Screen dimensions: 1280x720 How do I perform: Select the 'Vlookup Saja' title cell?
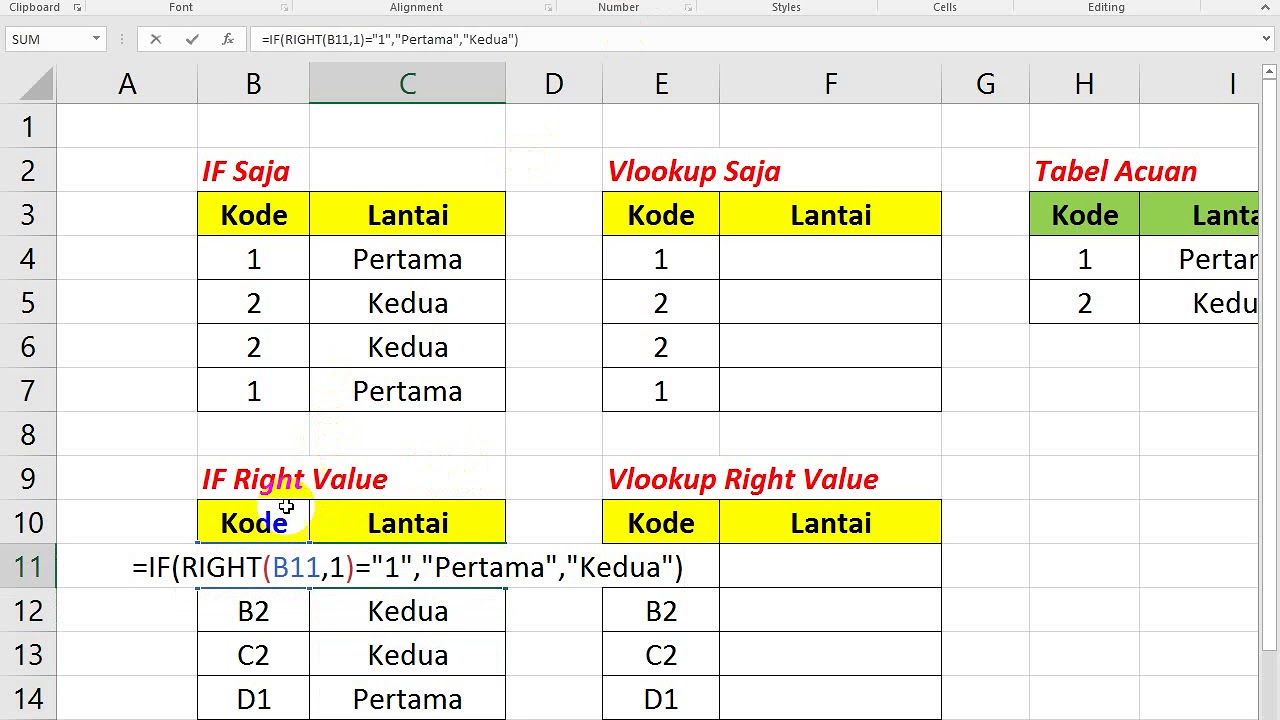(x=661, y=171)
